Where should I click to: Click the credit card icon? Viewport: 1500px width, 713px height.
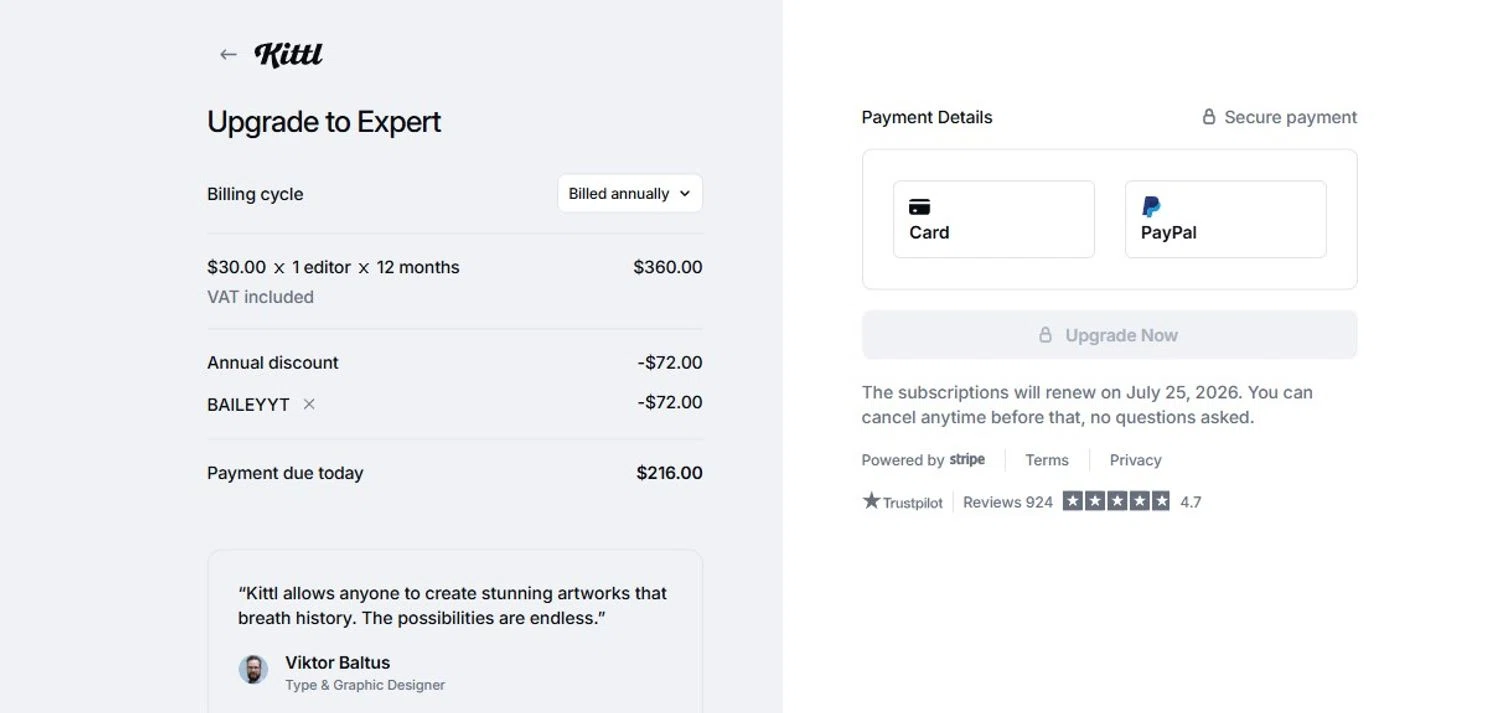point(919,207)
